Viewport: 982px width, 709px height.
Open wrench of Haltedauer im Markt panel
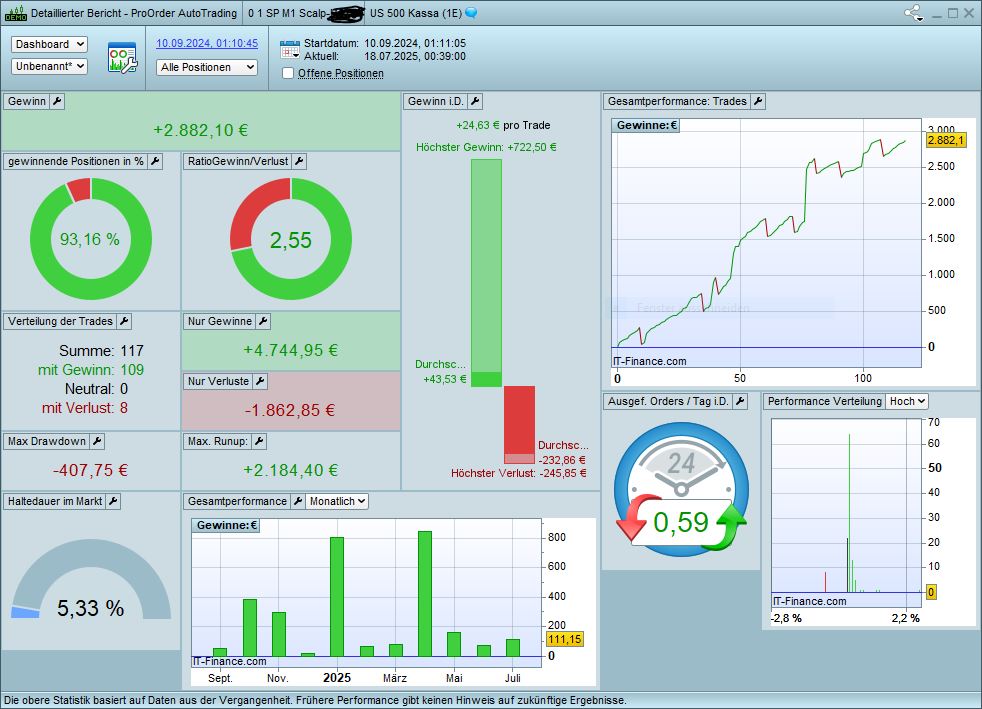[113, 501]
